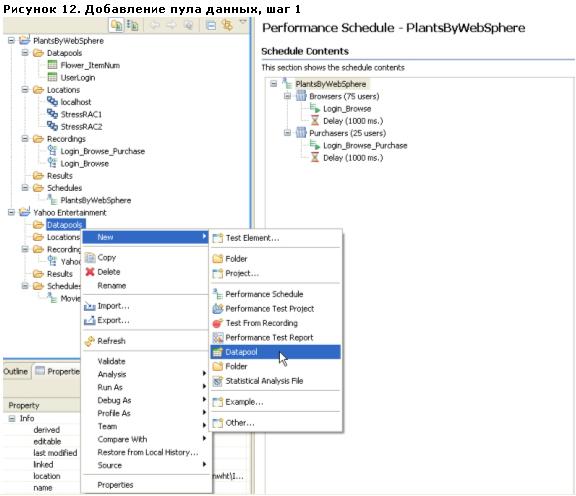The width and height of the screenshot is (576, 496).
Task: Choose Project... in New submenu
Action: pos(242,273)
